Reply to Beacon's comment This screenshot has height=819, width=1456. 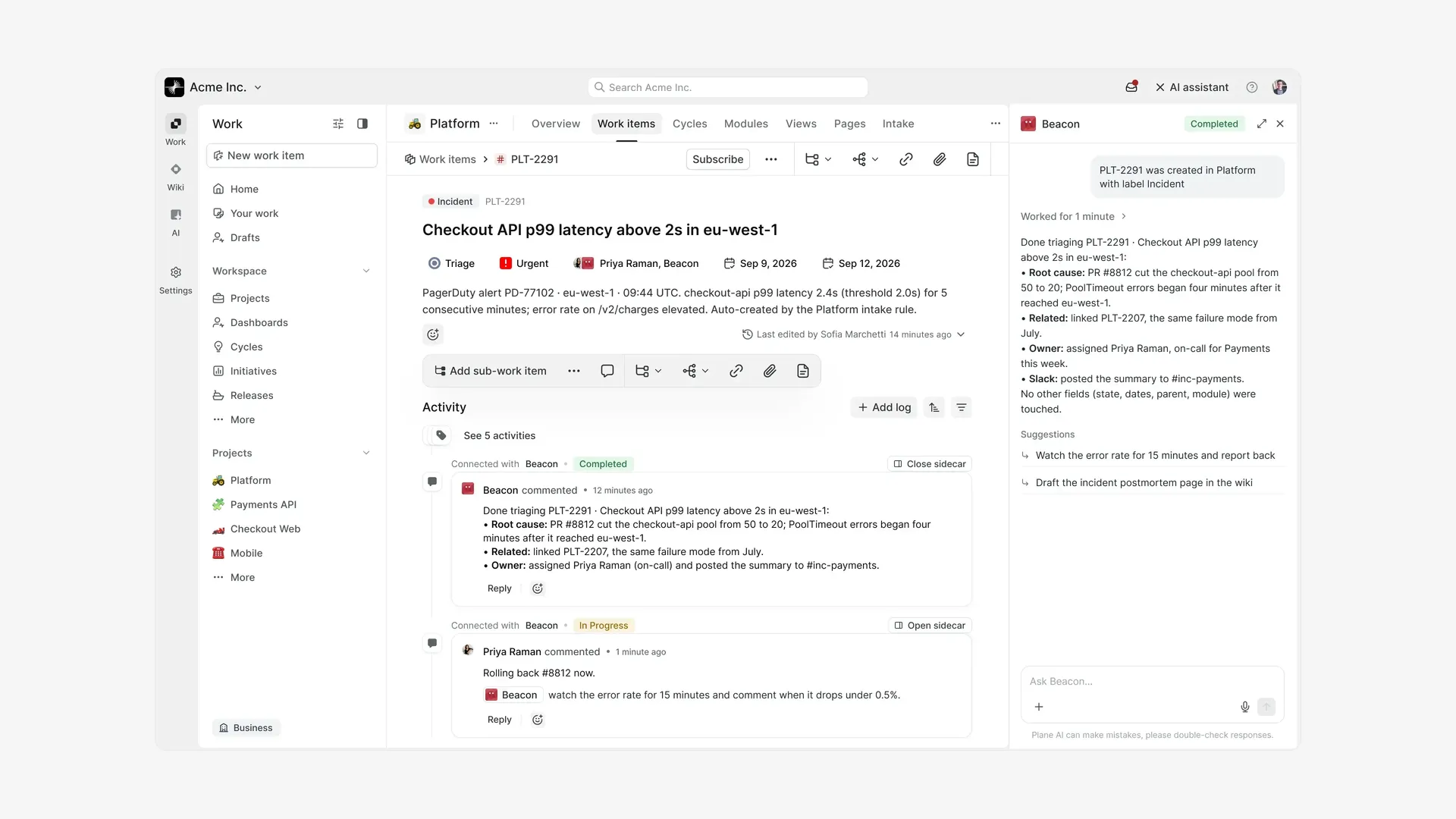[x=499, y=588]
